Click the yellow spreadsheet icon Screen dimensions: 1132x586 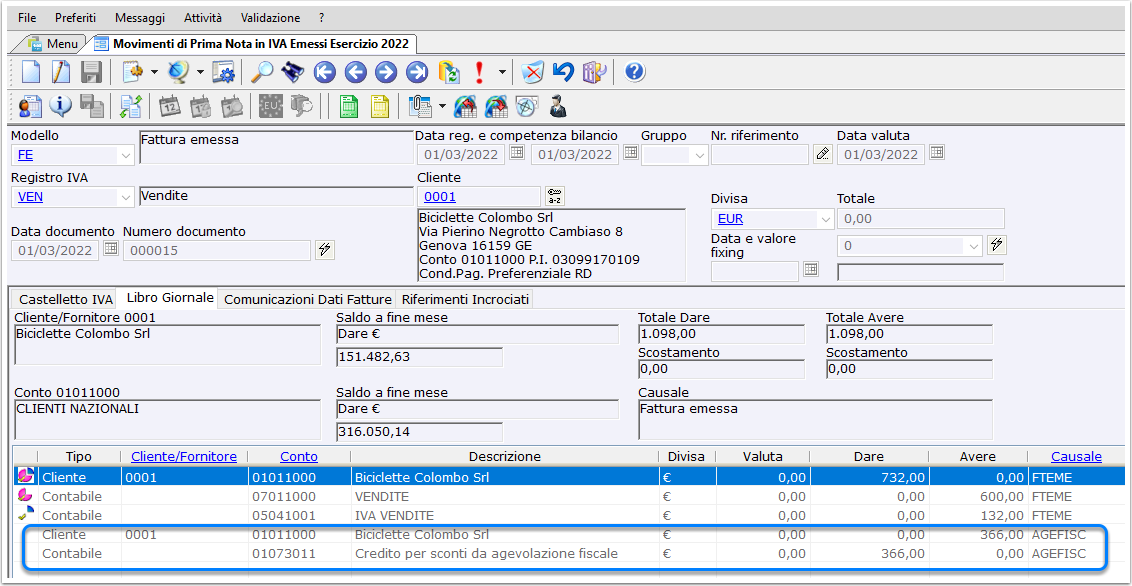[x=380, y=107]
